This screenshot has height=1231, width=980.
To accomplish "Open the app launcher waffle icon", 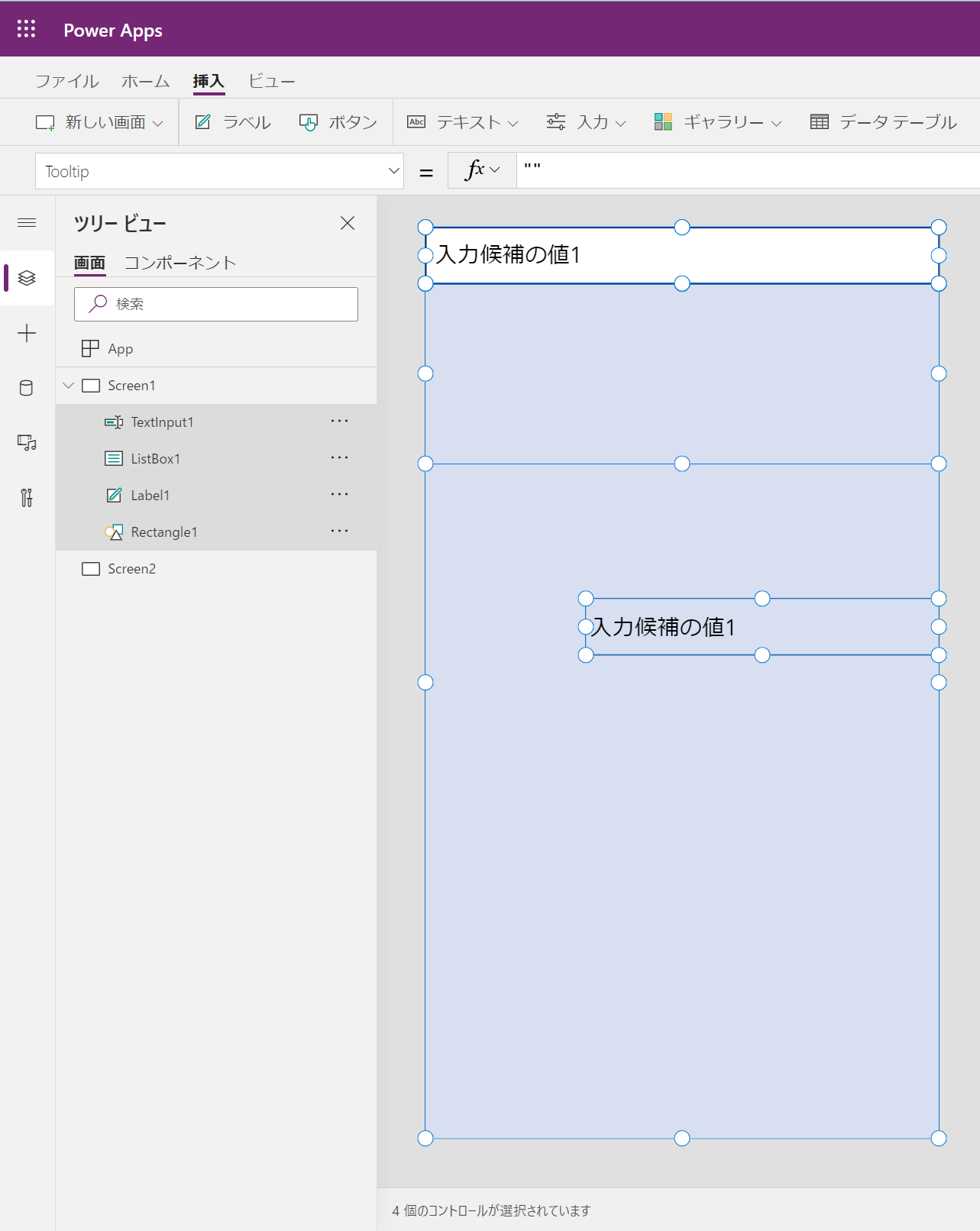I will click(x=26, y=29).
